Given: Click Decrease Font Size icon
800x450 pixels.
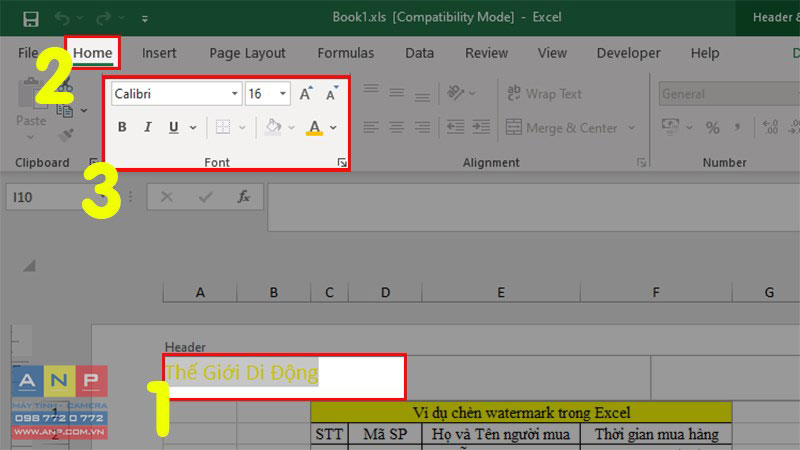Looking at the screenshot, I should tap(332, 93).
